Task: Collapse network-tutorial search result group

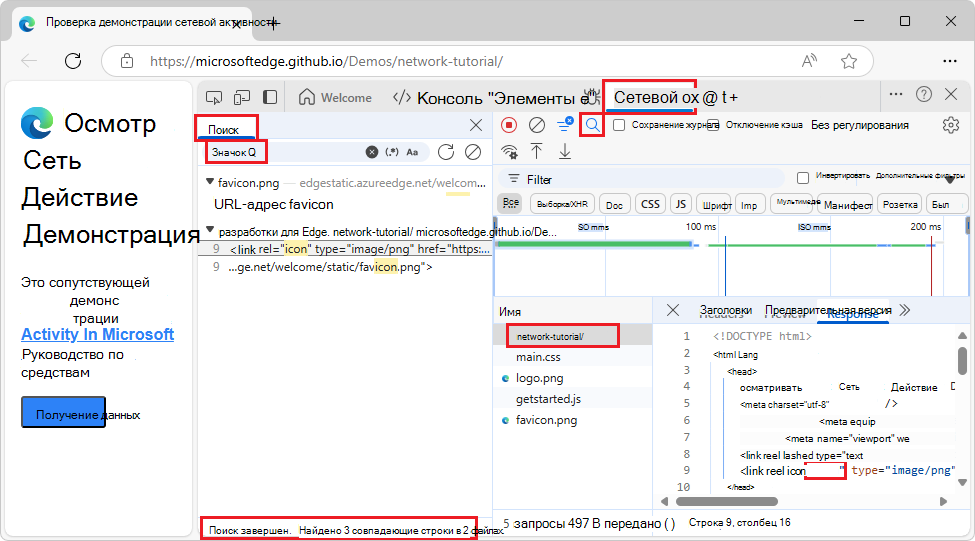Action: [210, 229]
